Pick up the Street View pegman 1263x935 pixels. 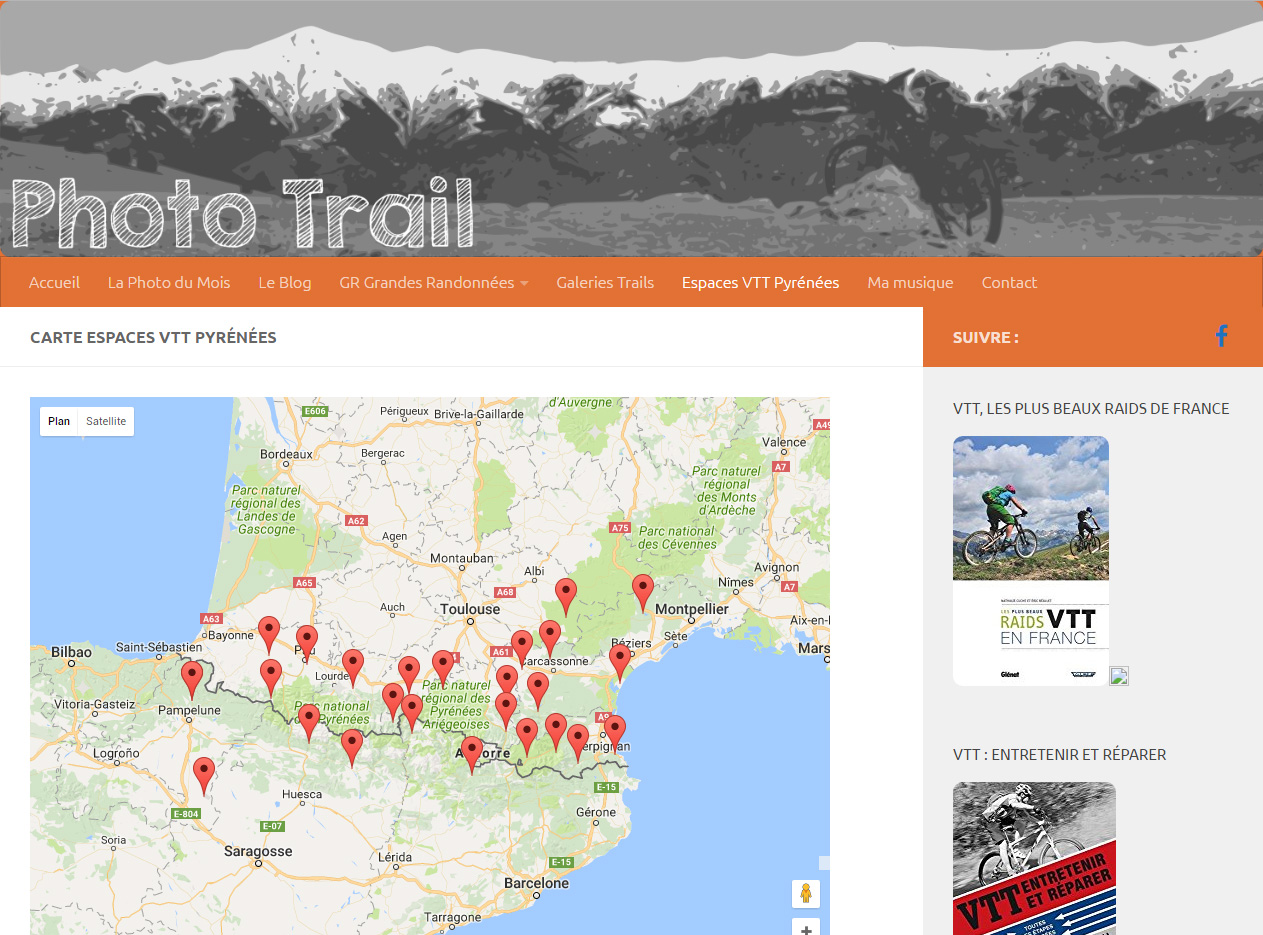pos(806,894)
